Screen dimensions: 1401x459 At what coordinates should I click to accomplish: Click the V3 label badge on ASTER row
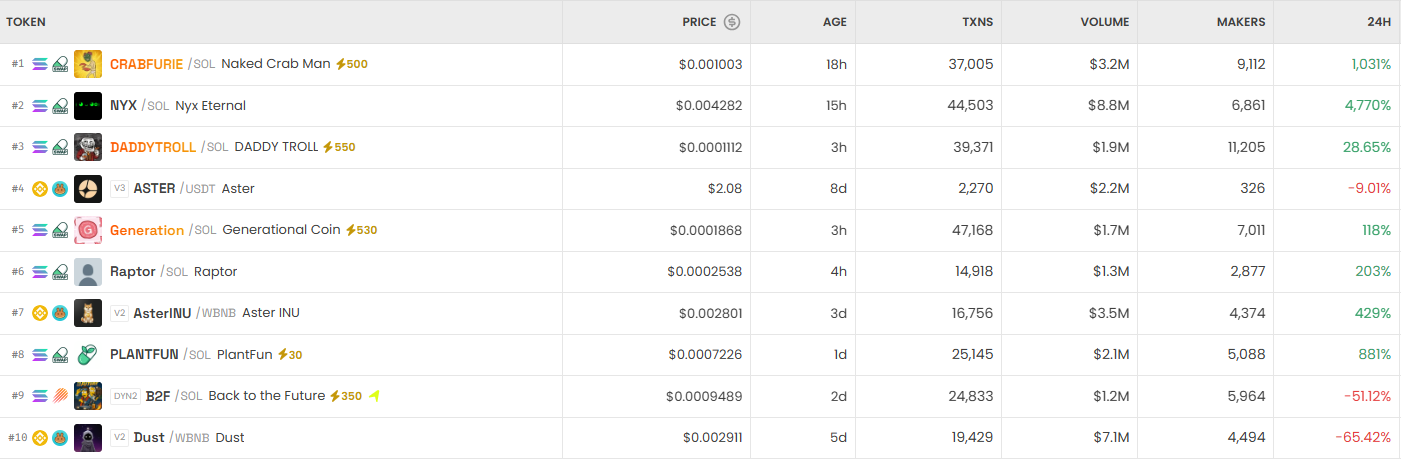[x=120, y=188]
